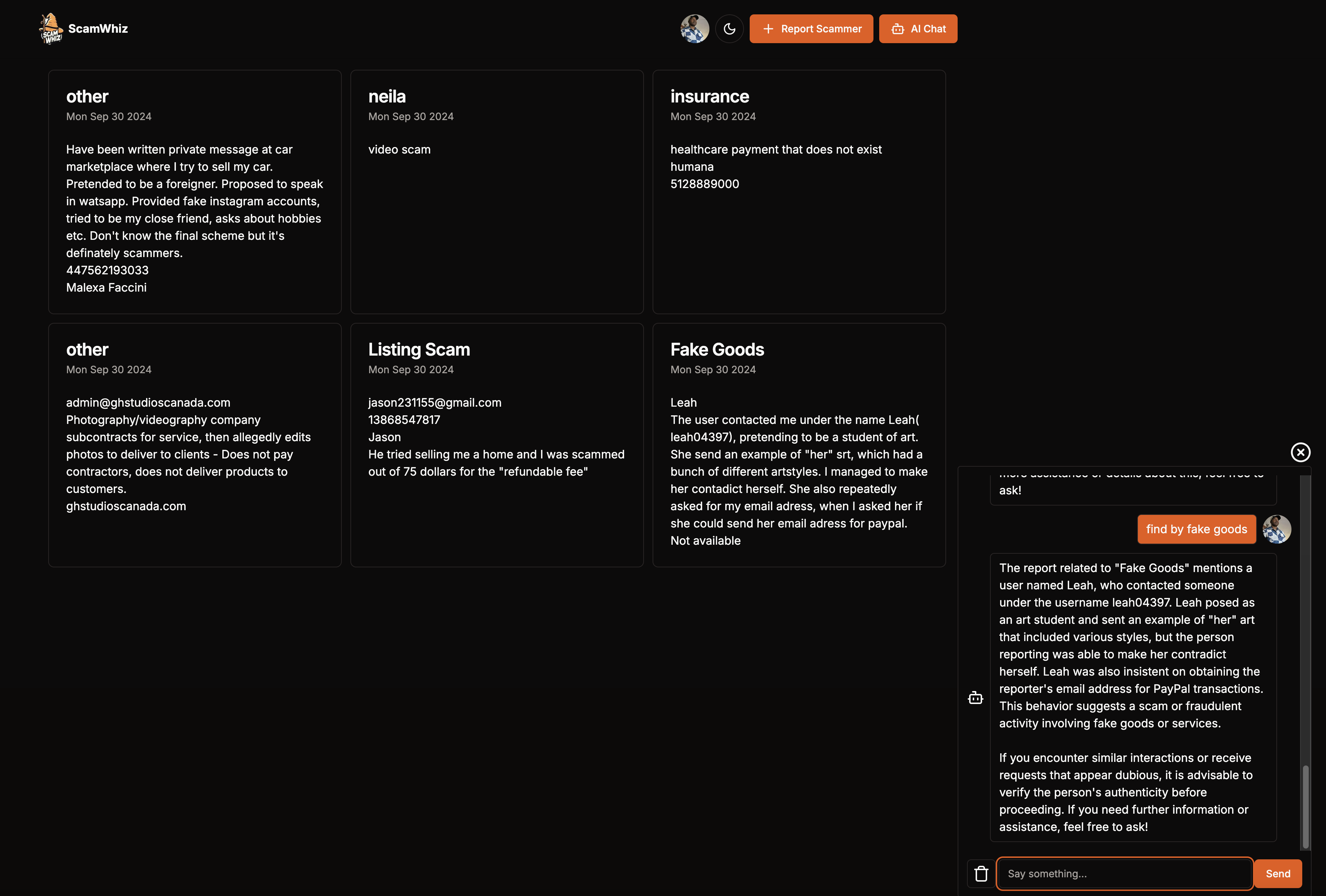The image size is (1326, 896).
Task: Click the ScamWhiz detective logo icon
Action: tap(51, 28)
